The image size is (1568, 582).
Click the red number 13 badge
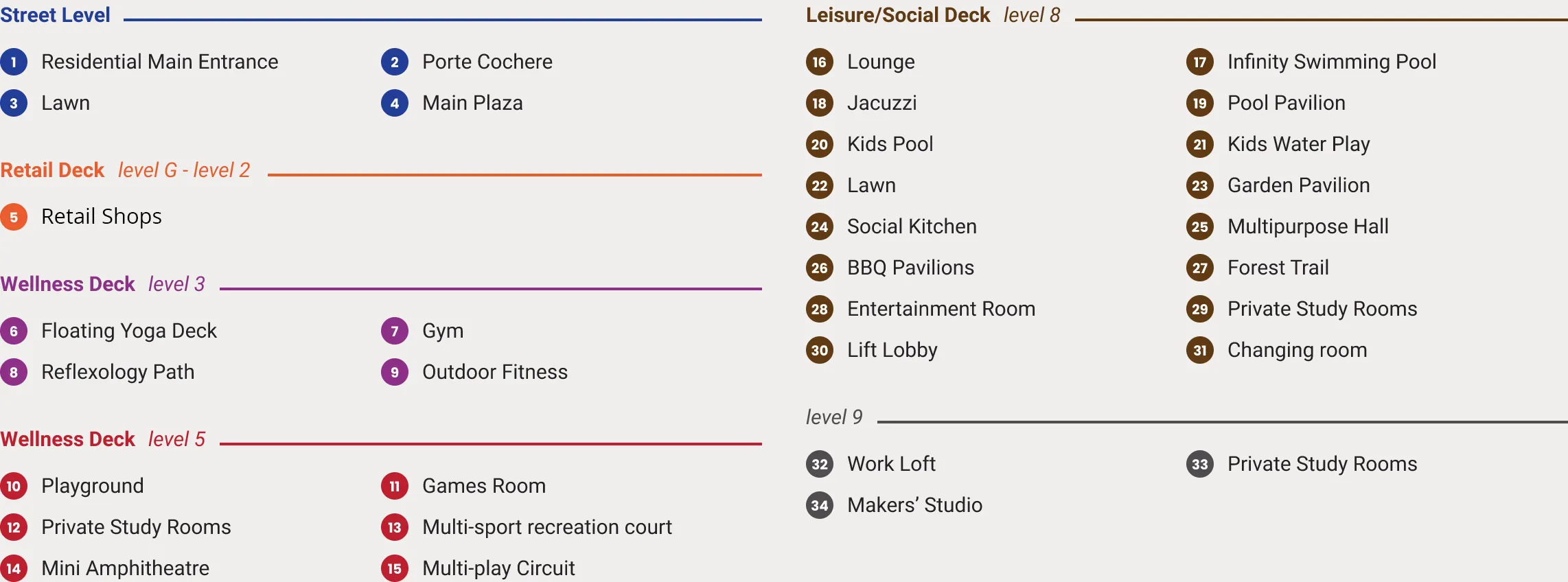pyautogui.click(x=395, y=527)
